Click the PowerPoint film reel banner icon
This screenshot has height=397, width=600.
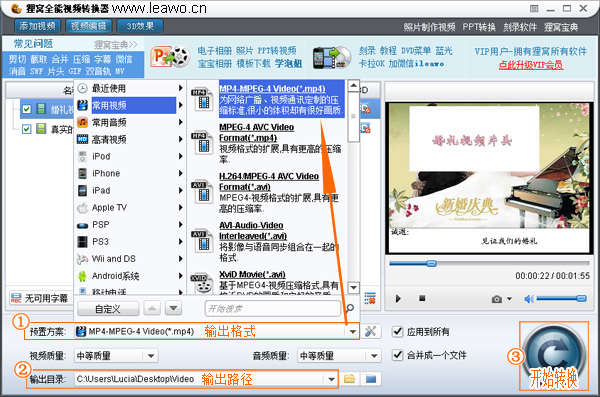point(170,57)
